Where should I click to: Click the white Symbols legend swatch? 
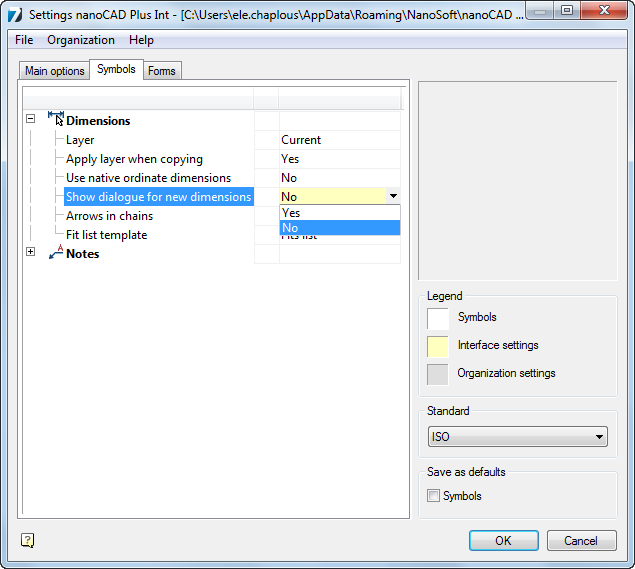438,319
